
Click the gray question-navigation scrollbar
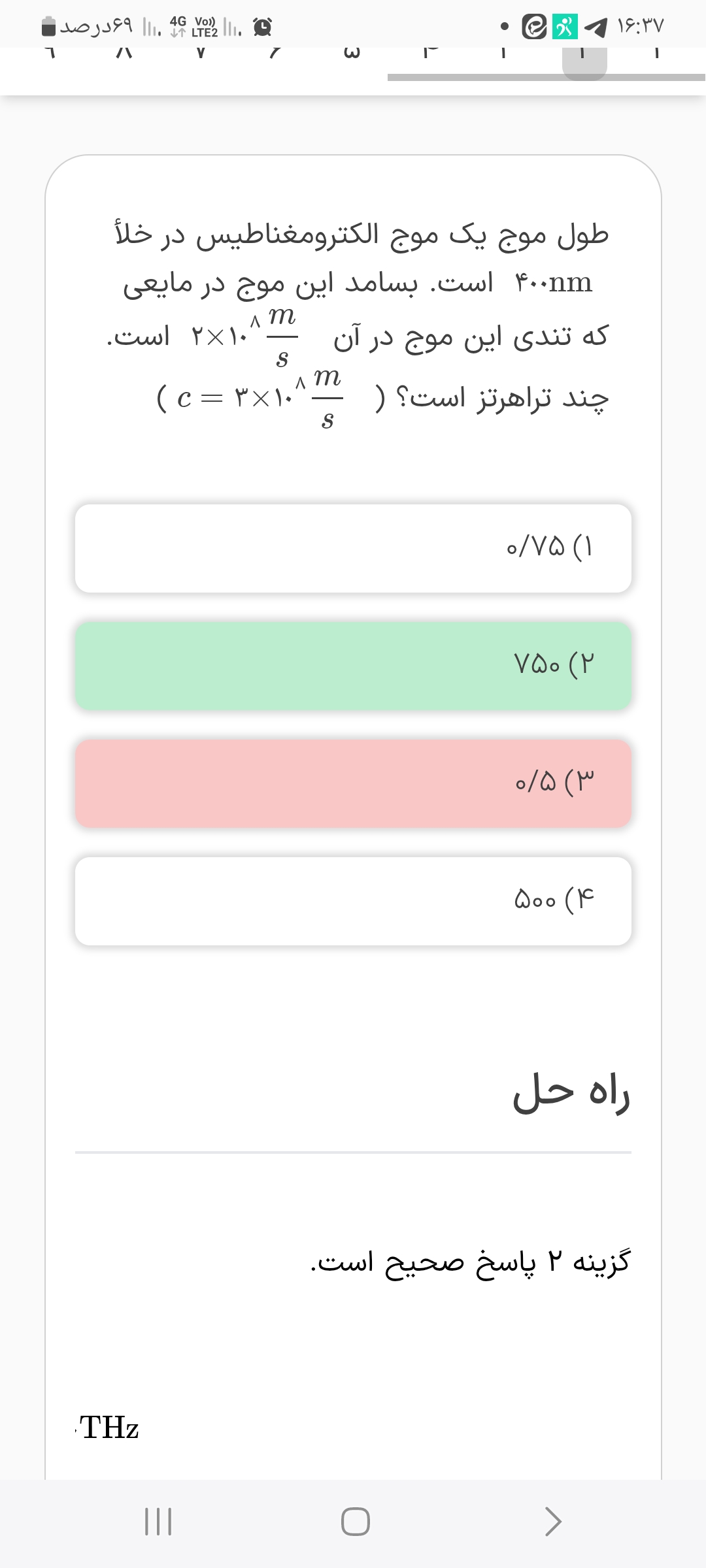pos(546,77)
